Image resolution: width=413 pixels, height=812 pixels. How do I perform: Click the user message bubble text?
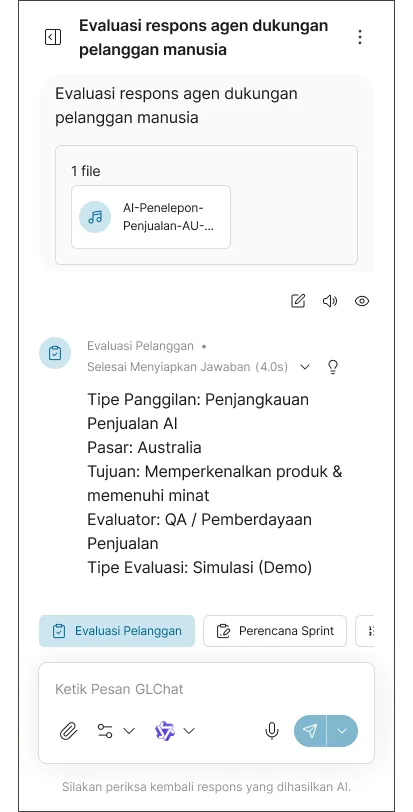pyautogui.click(x=176, y=106)
